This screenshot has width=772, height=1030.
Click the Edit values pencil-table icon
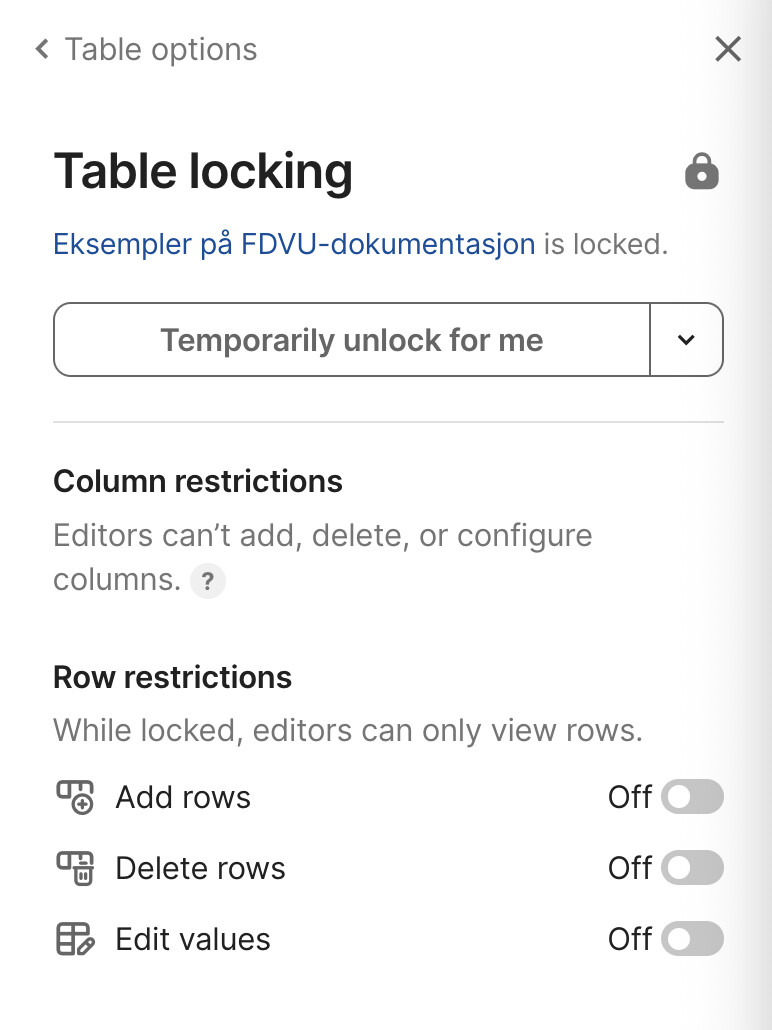pos(74,939)
